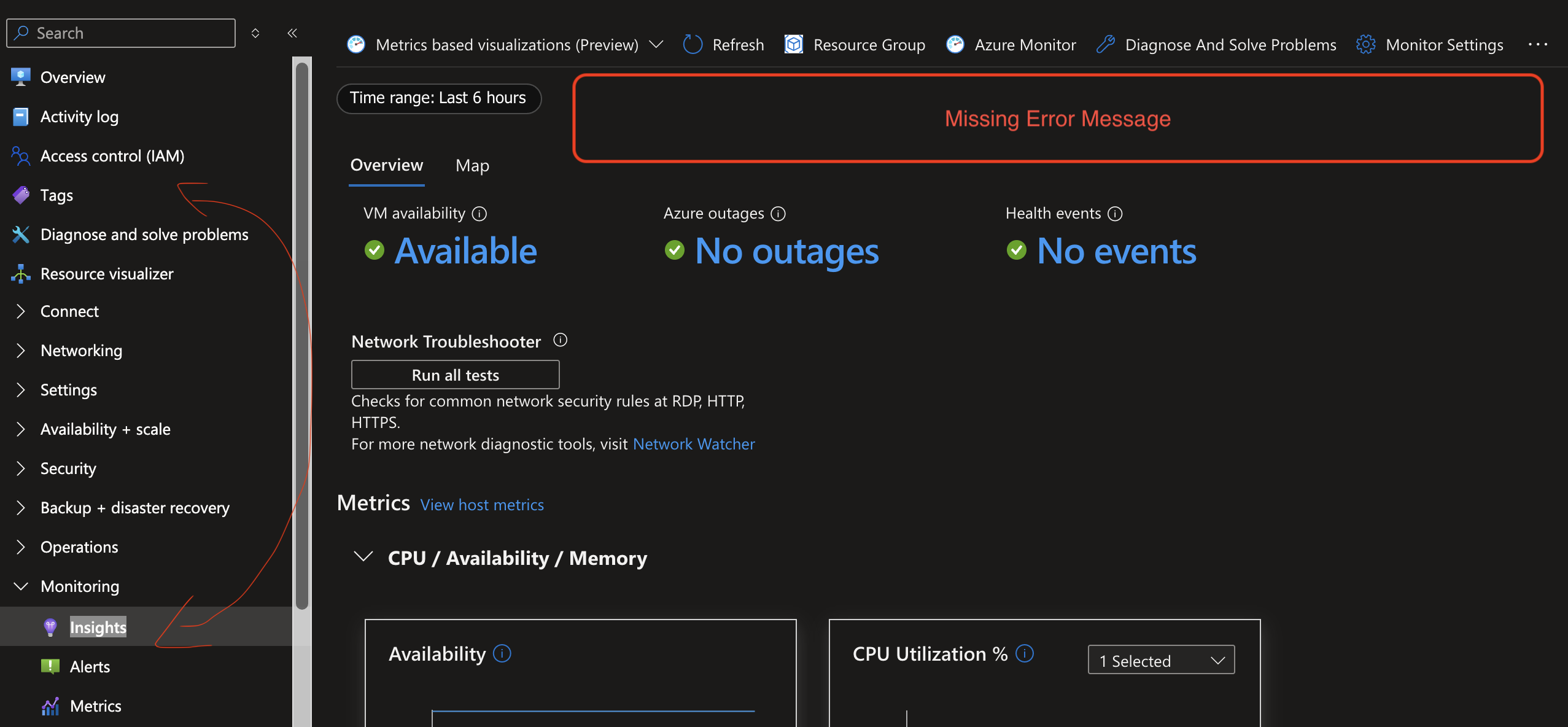
Task: Open the Resource visualizer
Action: click(107, 273)
